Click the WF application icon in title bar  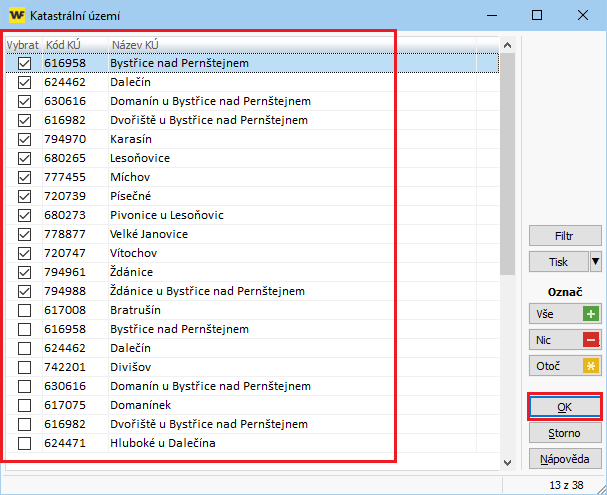click(x=16, y=15)
